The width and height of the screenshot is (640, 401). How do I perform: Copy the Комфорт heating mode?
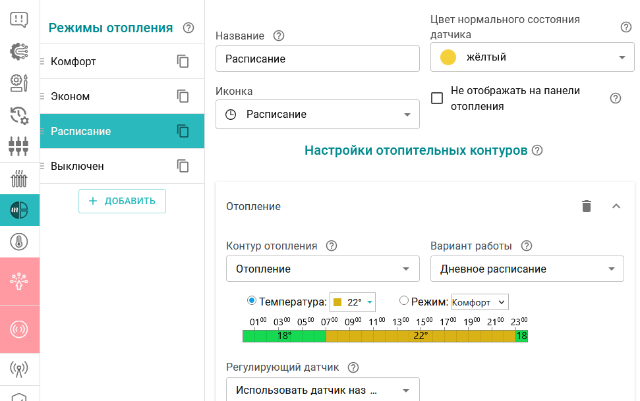(x=183, y=62)
